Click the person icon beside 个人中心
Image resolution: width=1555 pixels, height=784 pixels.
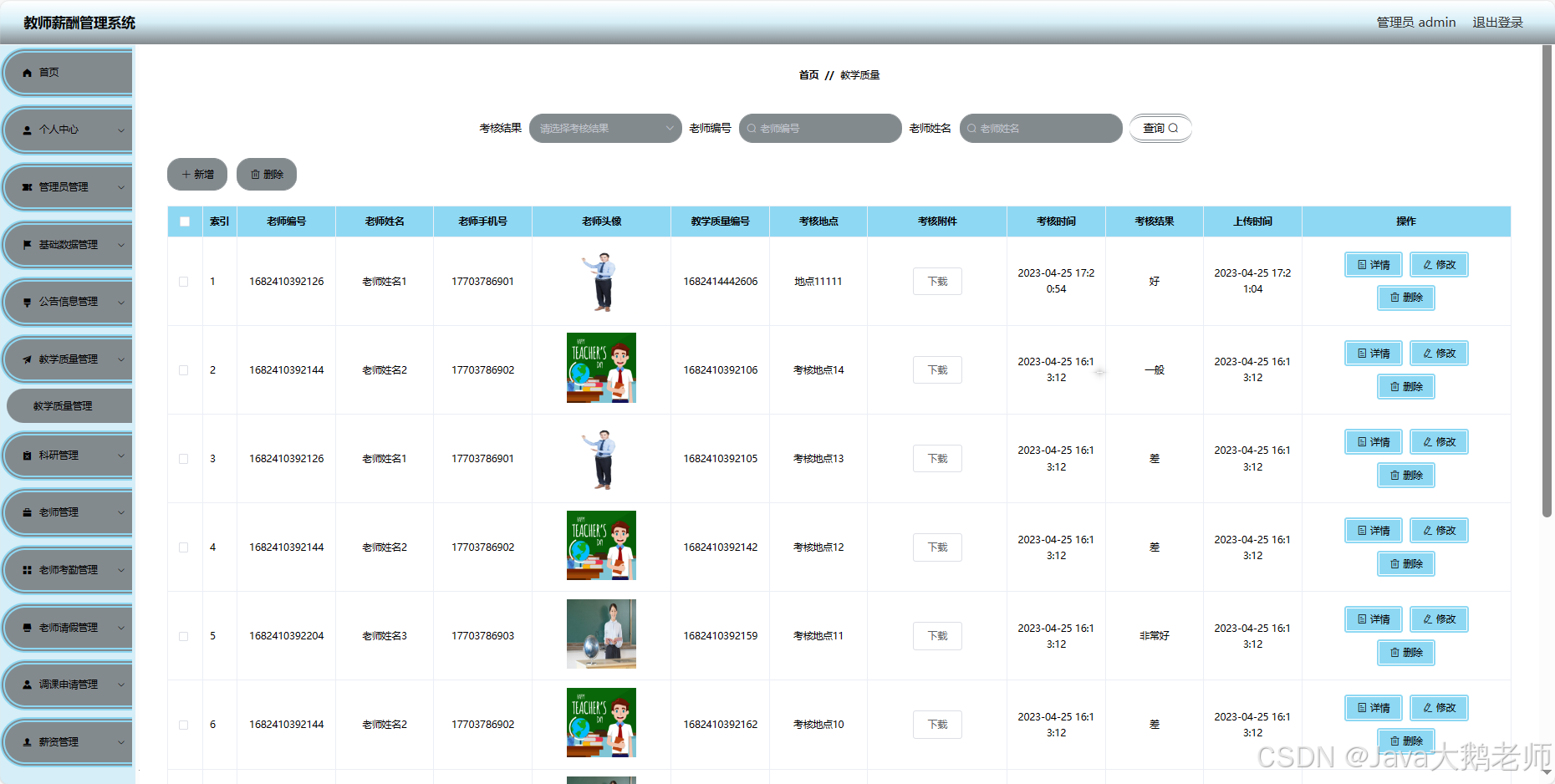tap(28, 130)
